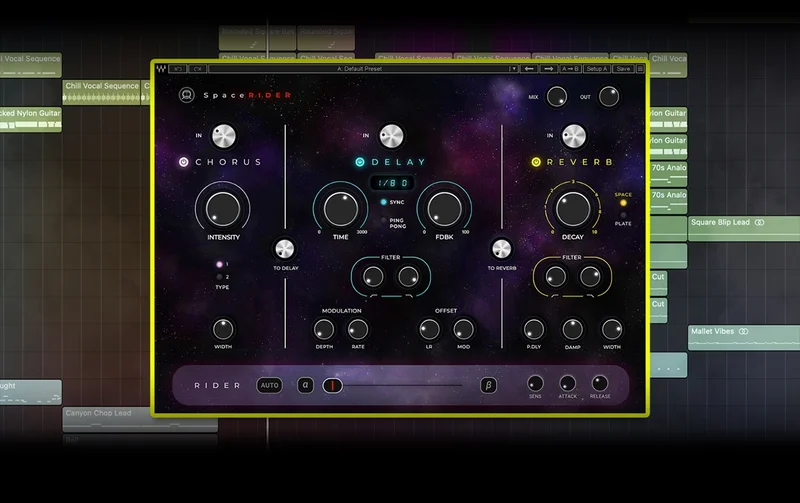Open the A: Default Preset dropdown
The width and height of the screenshot is (800, 503).
pyautogui.click(x=363, y=68)
